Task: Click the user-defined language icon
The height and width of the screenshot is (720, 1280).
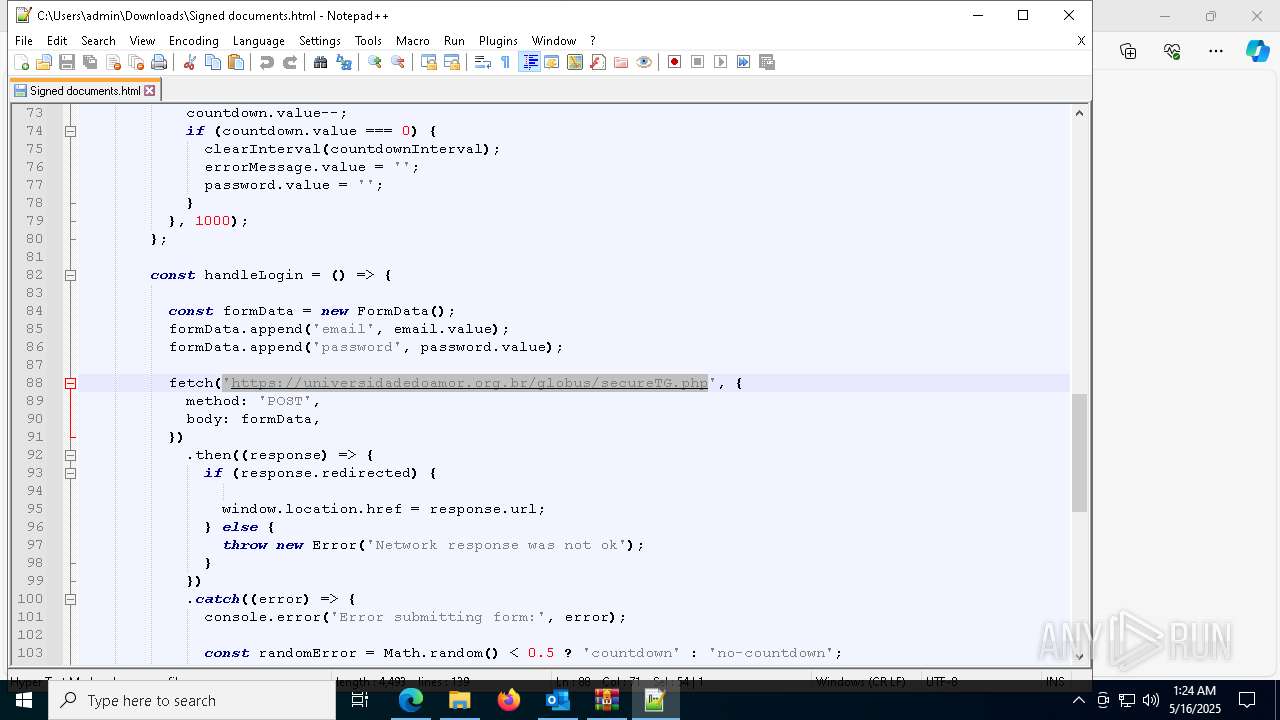Action: (551, 62)
